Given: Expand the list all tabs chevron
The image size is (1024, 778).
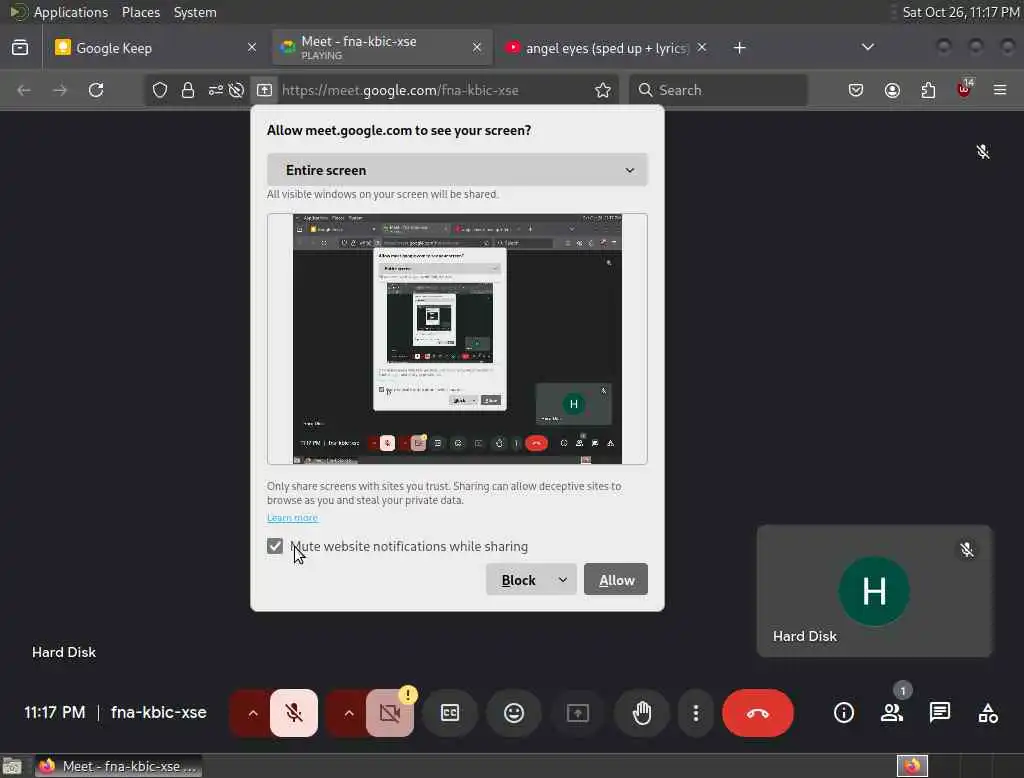Looking at the screenshot, I should coord(867,47).
